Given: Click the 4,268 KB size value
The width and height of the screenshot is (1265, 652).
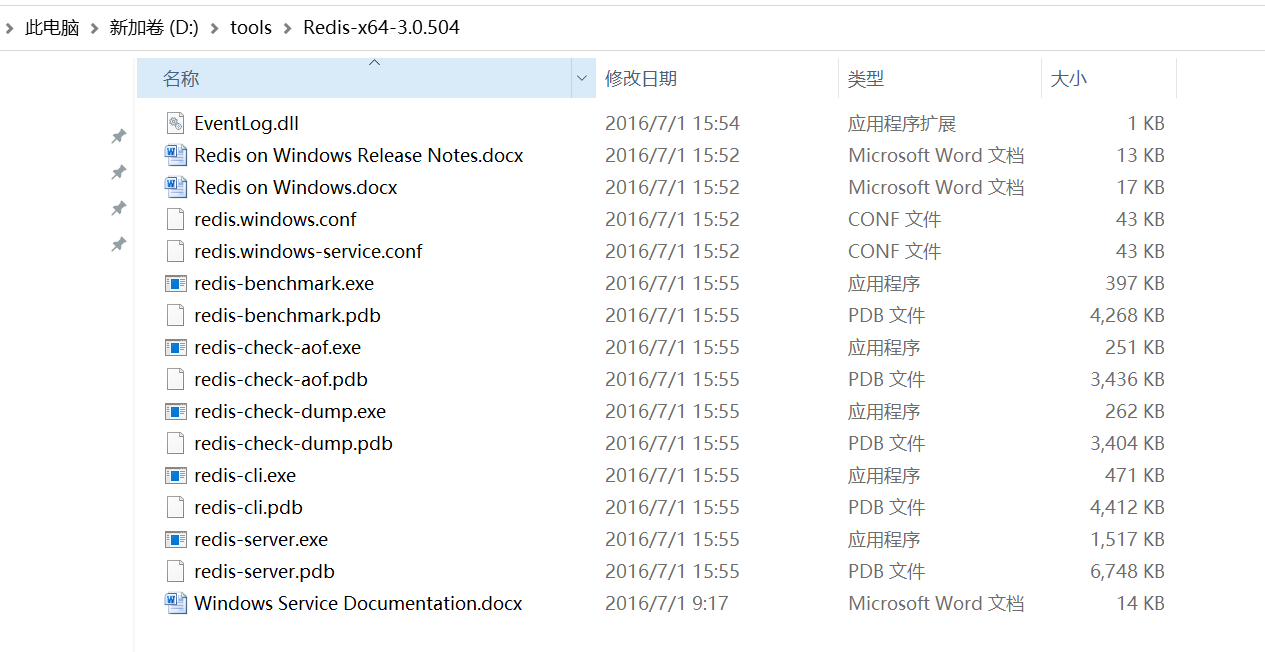Looking at the screenshot, I should pos(1127,315).
